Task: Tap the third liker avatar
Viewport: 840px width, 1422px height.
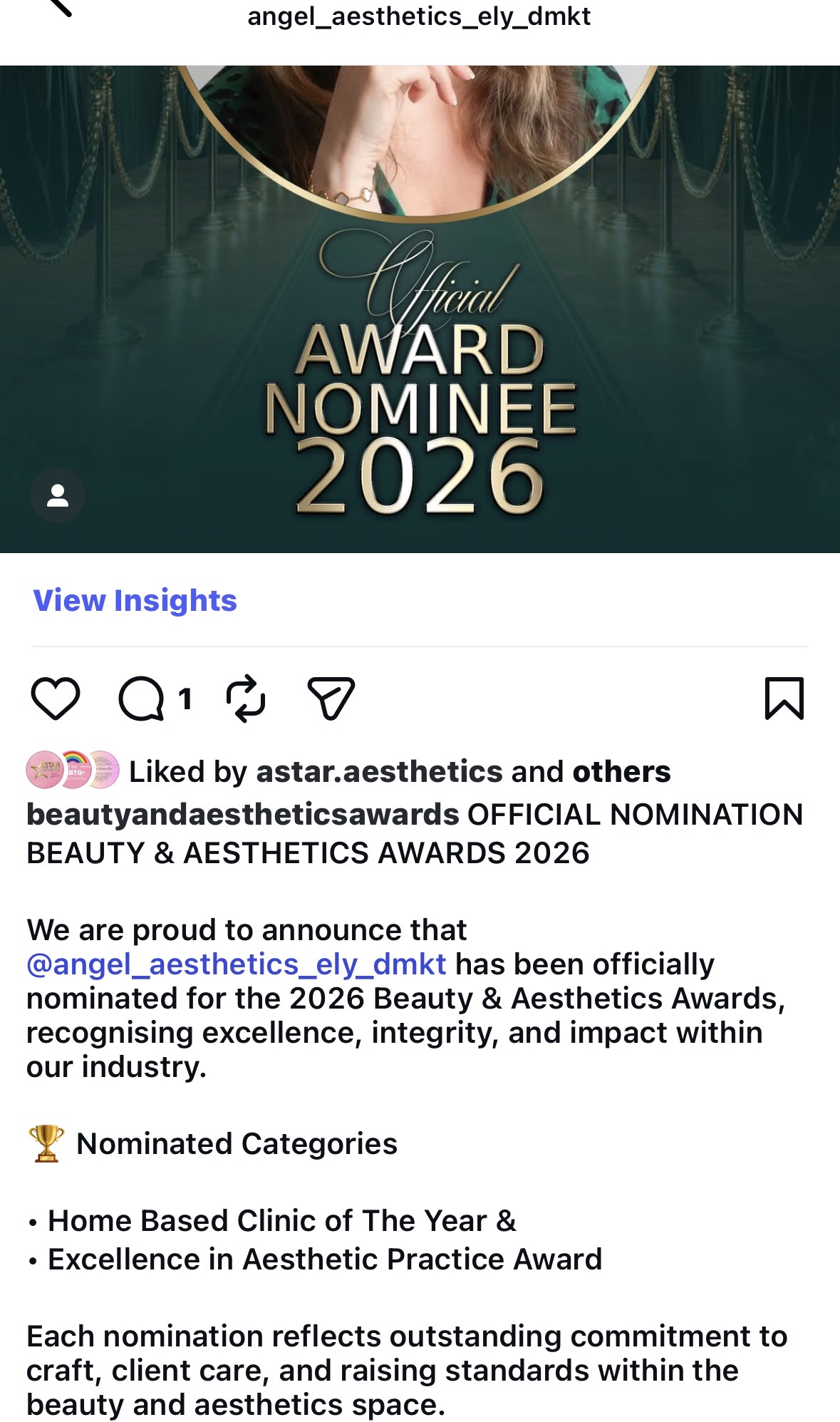Action: (x=104, y=770)
